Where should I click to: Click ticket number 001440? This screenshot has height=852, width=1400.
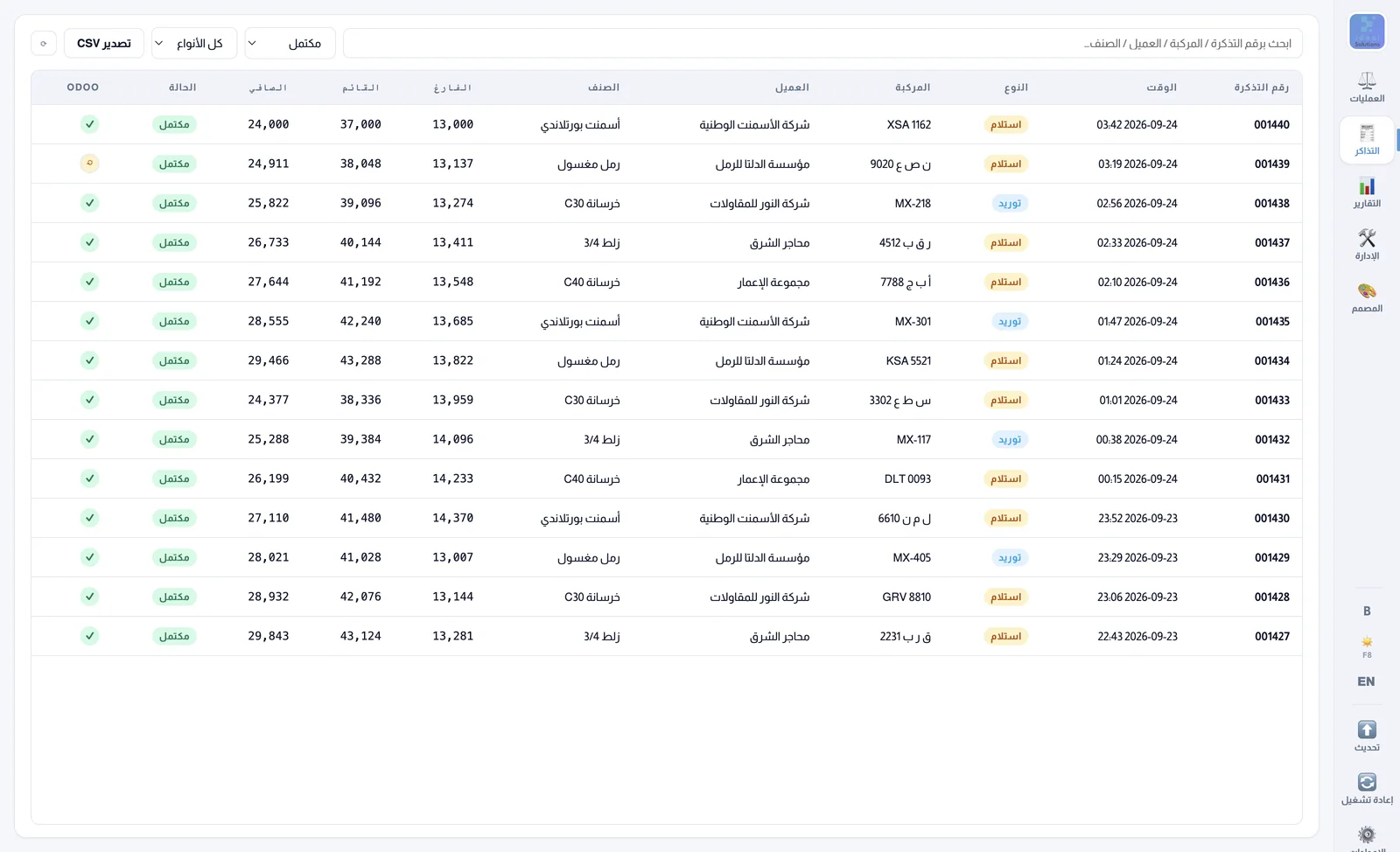tap(1272, 124)
